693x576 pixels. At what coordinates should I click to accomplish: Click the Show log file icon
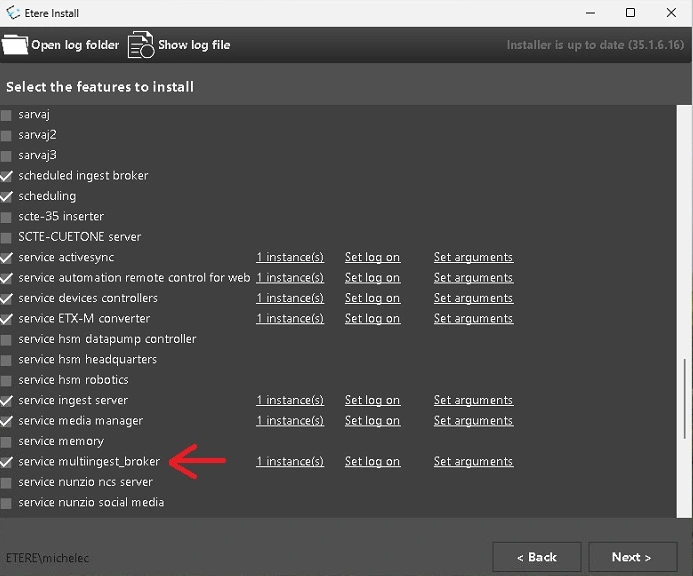coord(140,45)
